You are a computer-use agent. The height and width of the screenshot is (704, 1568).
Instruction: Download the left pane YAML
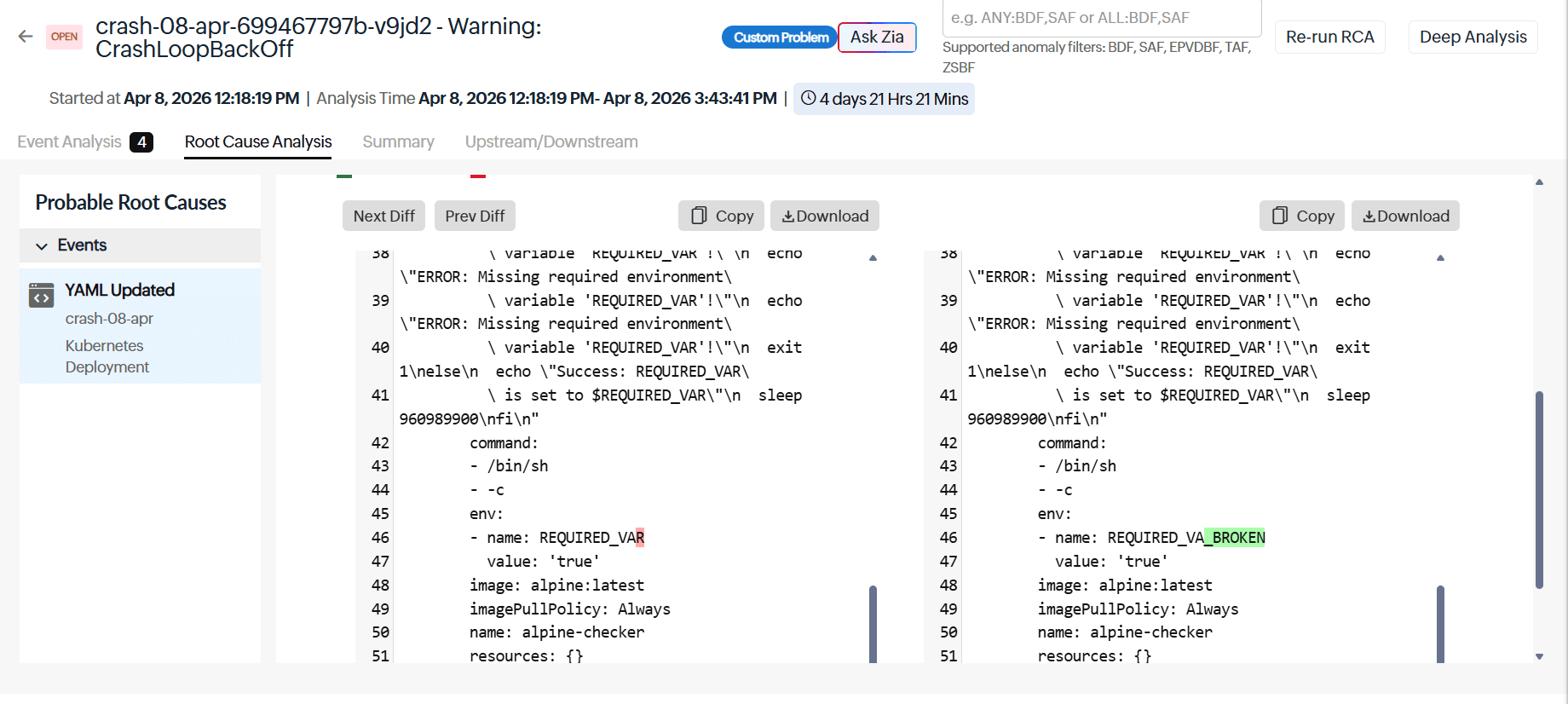coord(825,216)
